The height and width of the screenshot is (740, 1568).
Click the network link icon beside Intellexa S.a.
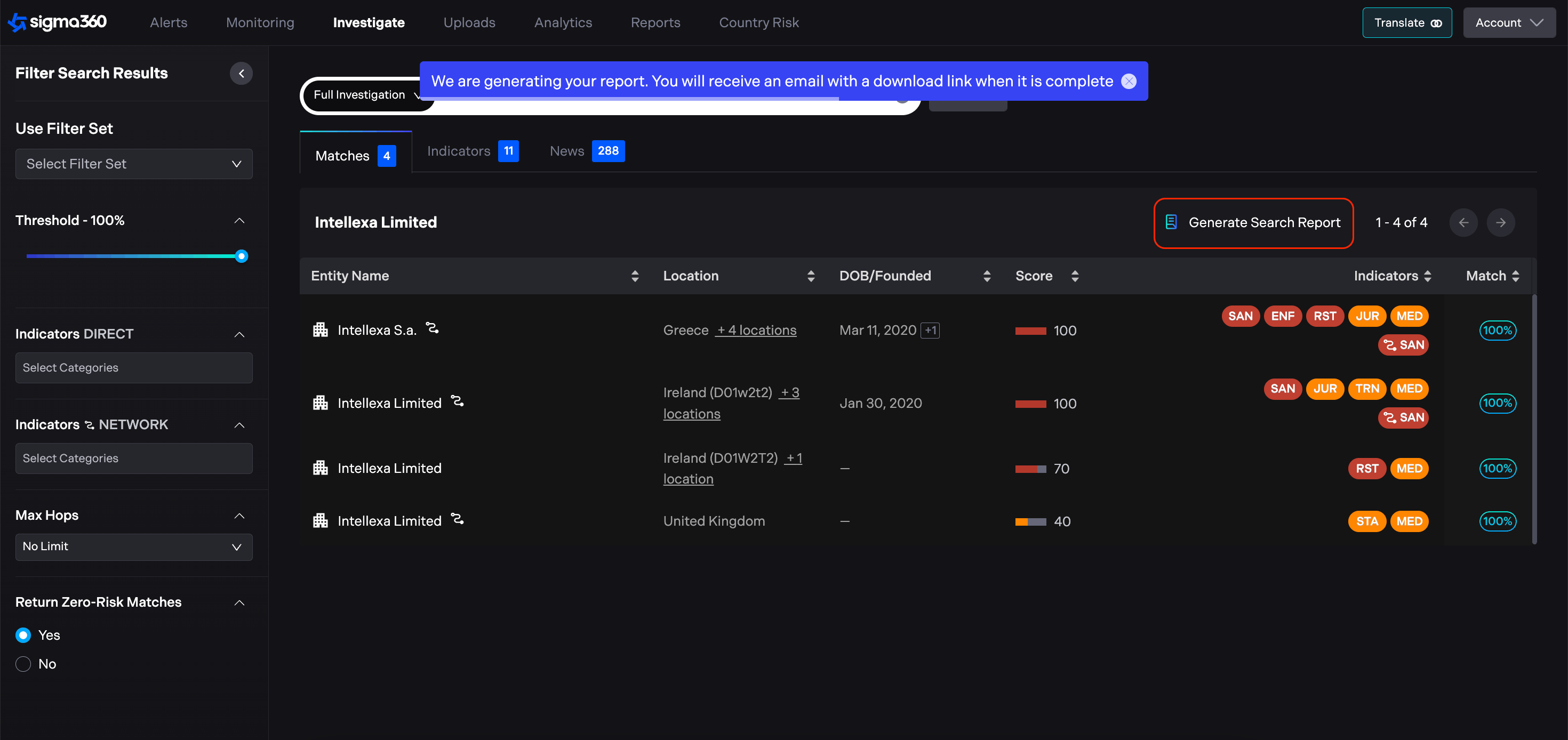[432, 328]
